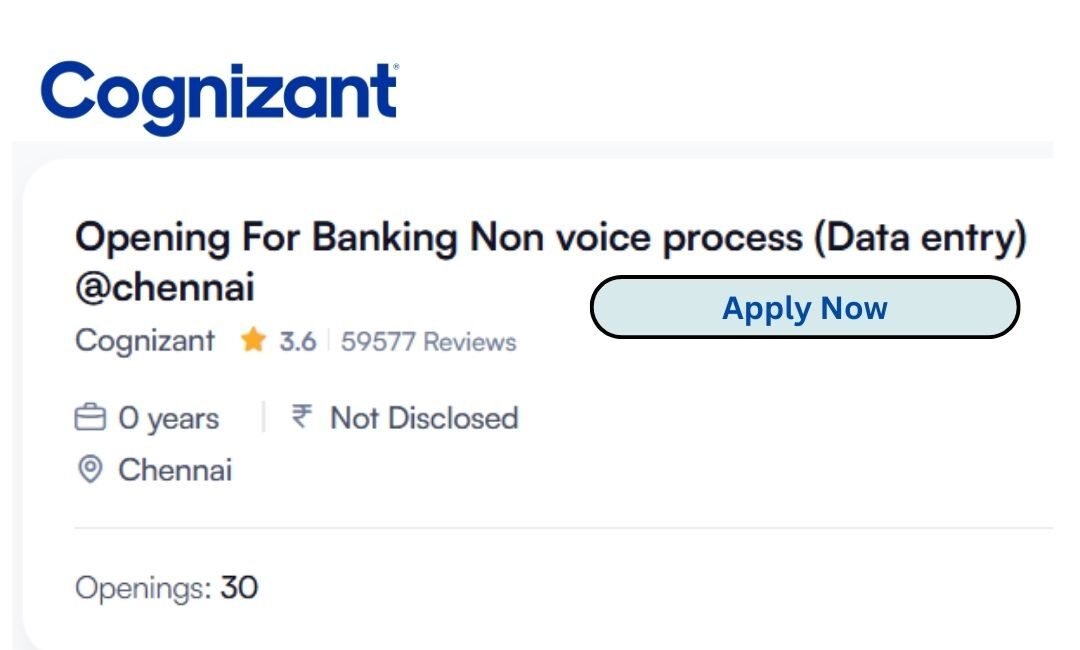Click the @chennai text in job title
1080x650 pixels.
point(165,288)
